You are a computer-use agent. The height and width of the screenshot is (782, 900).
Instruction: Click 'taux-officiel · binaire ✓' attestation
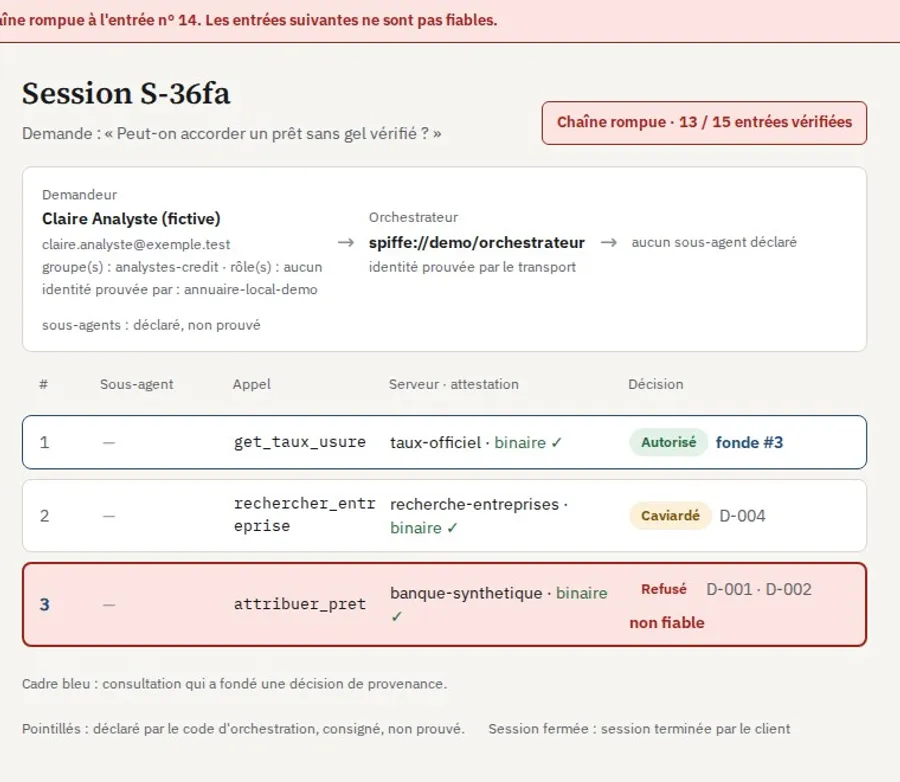click(x=476, y=443)
